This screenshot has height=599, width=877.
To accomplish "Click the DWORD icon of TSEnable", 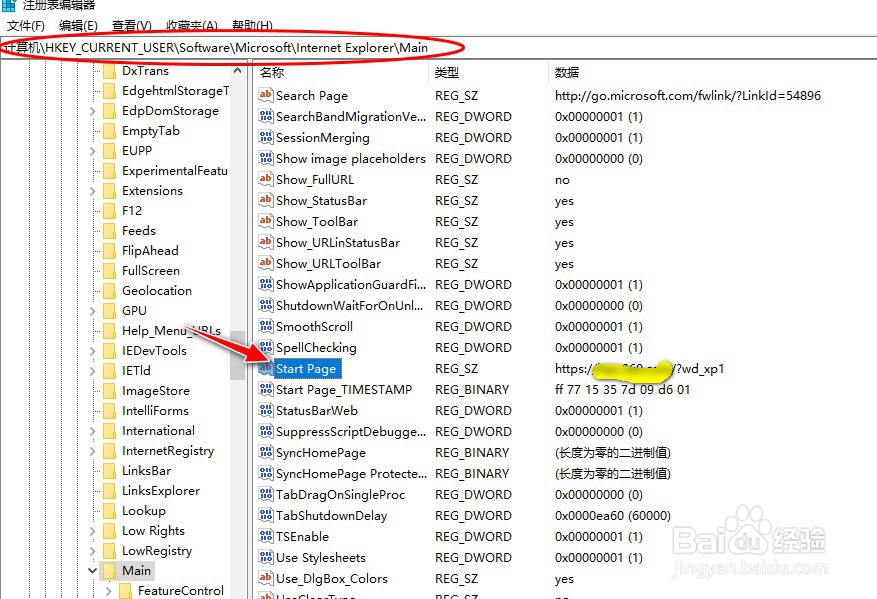I will 266,536.
